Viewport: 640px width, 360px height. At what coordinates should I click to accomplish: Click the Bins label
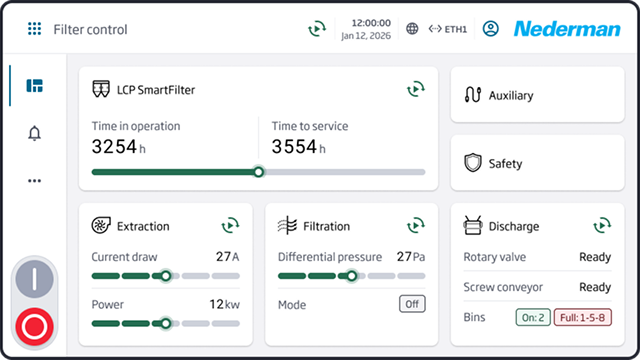(474, 317)
